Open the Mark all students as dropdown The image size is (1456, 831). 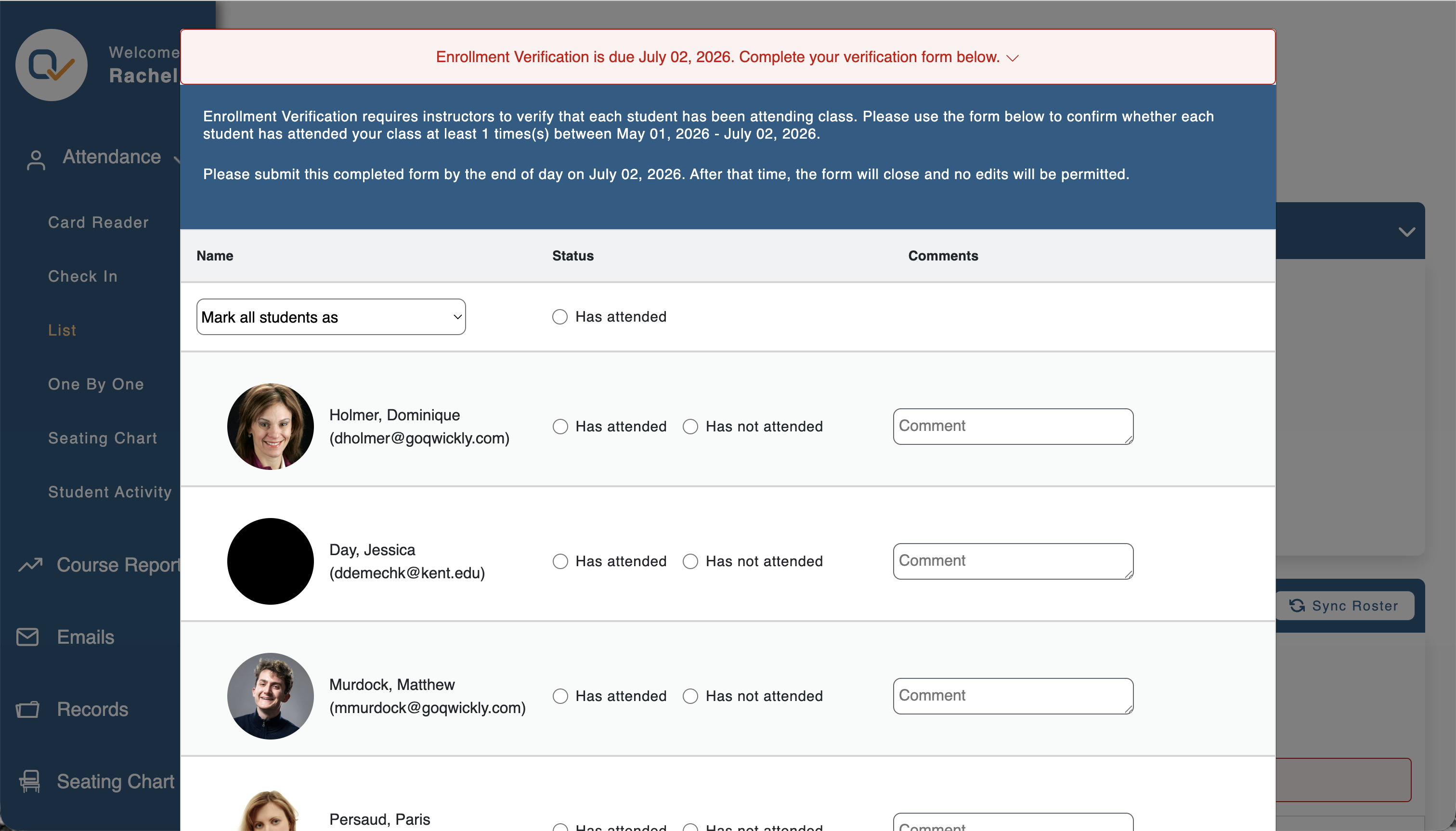331,317
